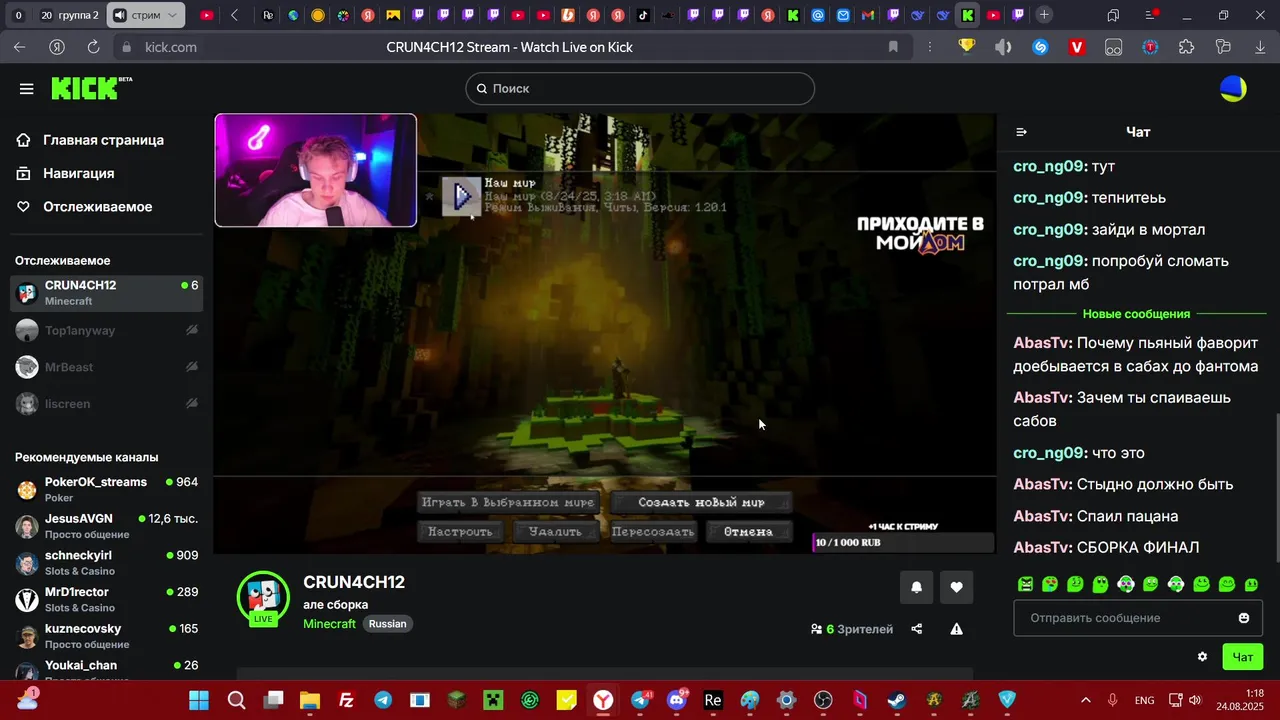Click the Новые сообщения divider label
The width and height of the screenshot is (1280, 720).
click(x=1136, y=314)
